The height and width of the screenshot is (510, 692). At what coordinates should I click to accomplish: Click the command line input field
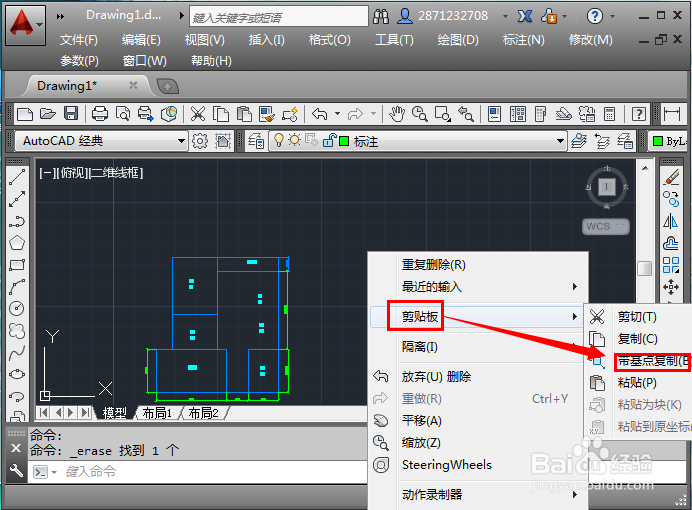tap(212, 472)
